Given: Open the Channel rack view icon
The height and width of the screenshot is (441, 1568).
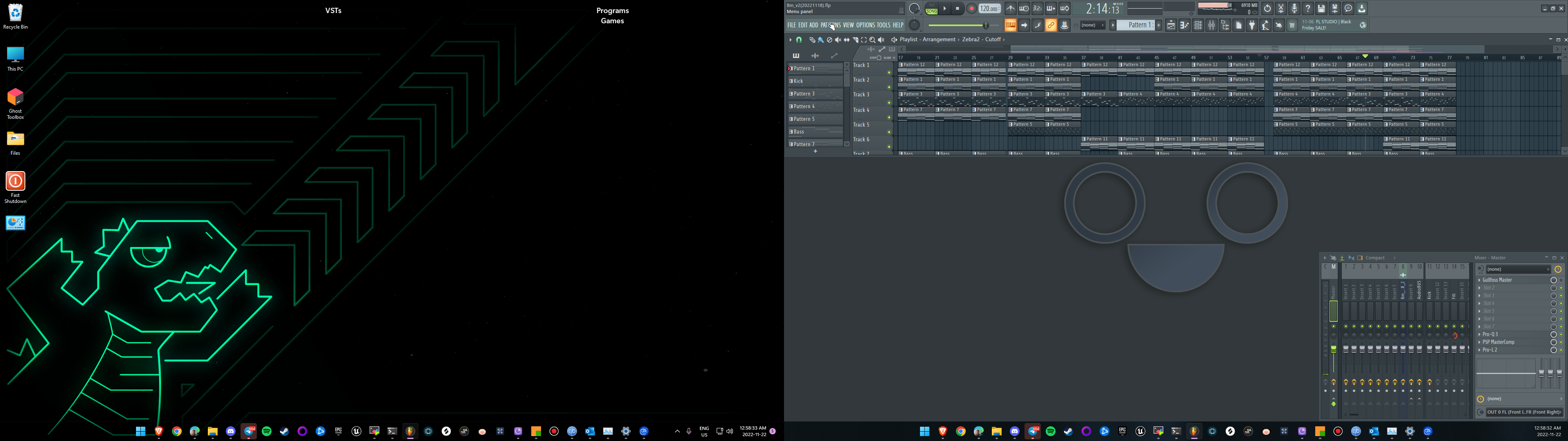Looking at the screenshot, I should pos(1198,25).
